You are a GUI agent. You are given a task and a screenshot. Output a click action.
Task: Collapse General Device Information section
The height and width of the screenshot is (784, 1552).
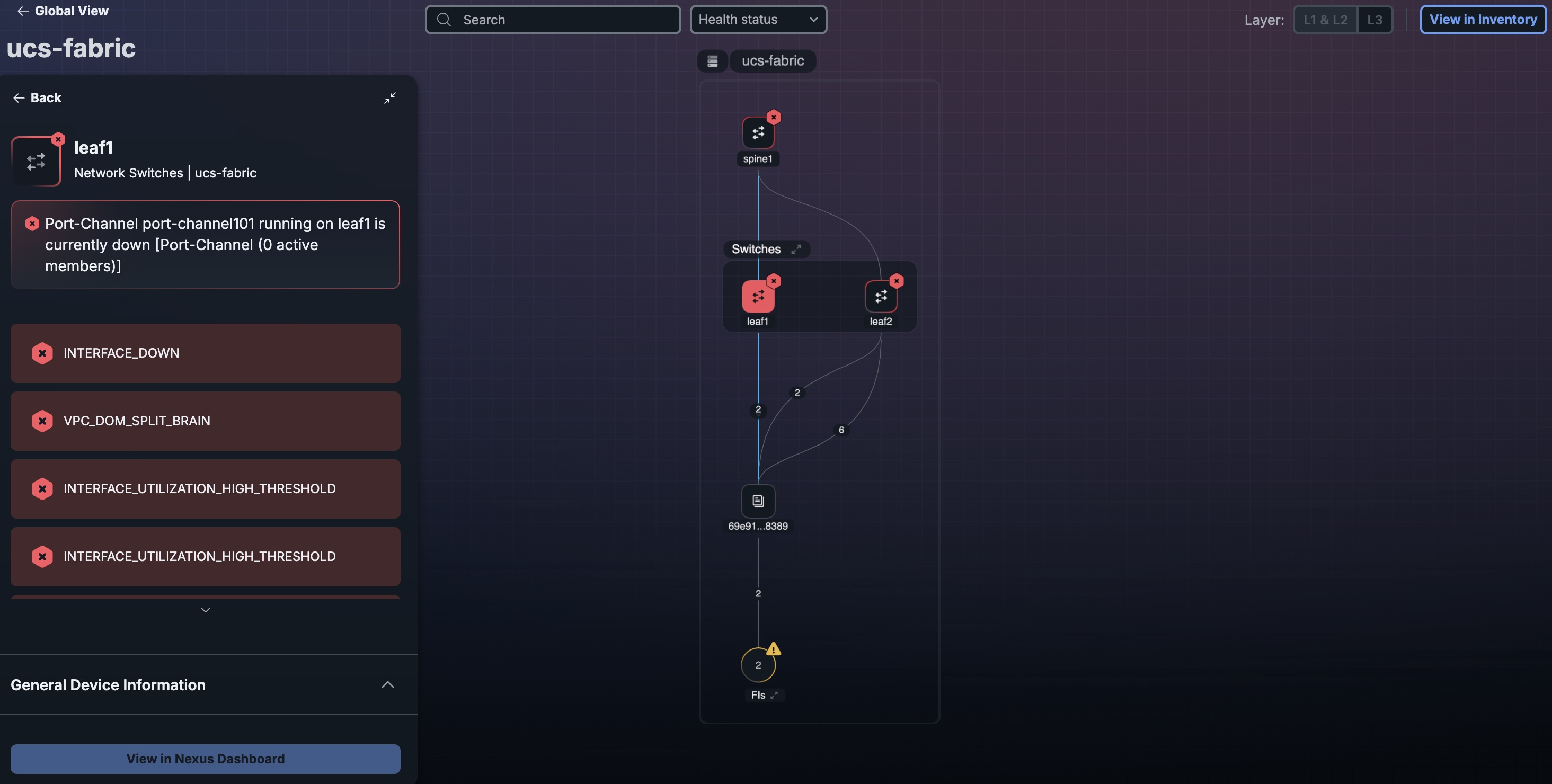coord(387,684)
